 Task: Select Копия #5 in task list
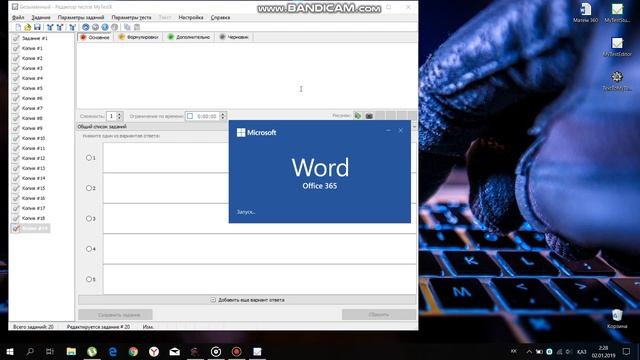pos(32,88)
